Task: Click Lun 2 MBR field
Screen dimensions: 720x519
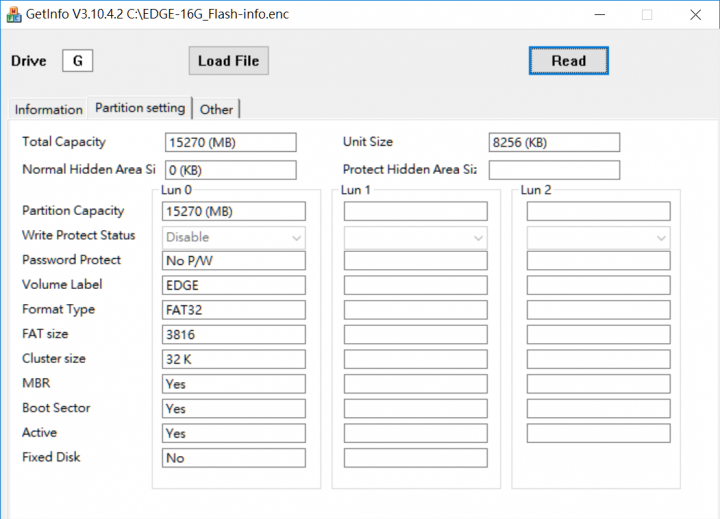Action: [x=598, y=384]
